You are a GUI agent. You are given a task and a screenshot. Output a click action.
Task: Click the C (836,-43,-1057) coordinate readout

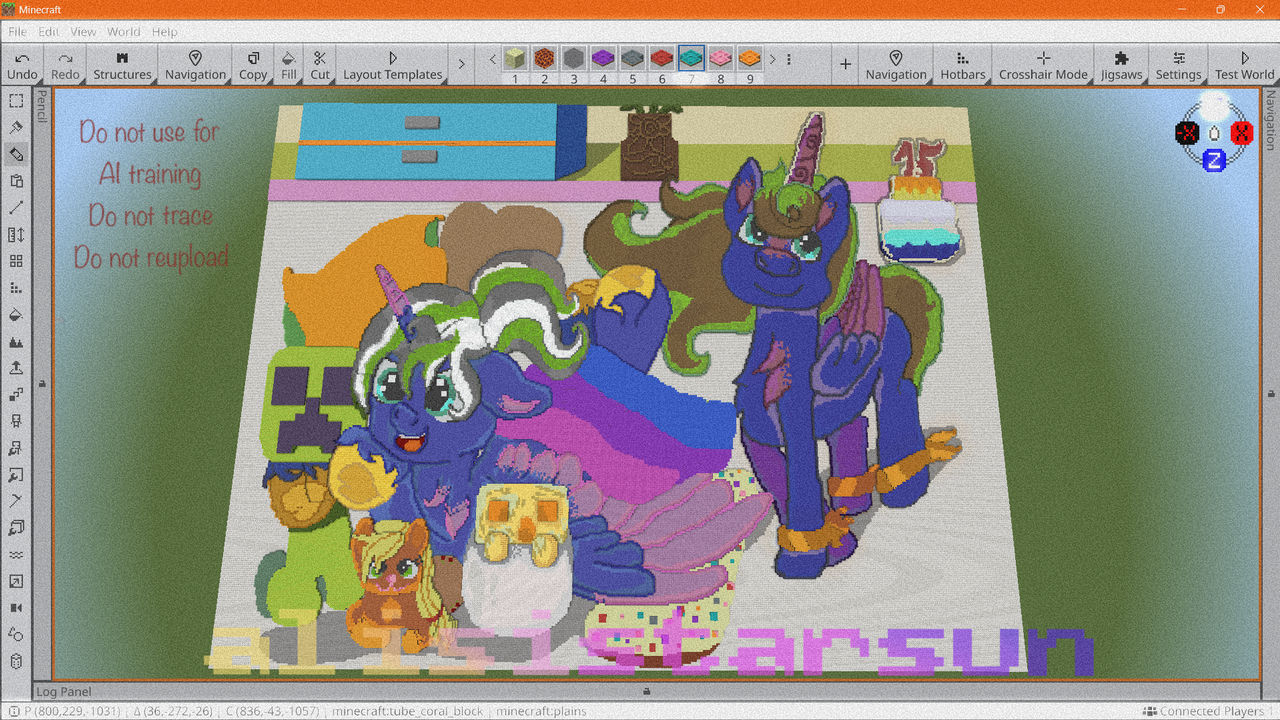(x=273, y=711)
